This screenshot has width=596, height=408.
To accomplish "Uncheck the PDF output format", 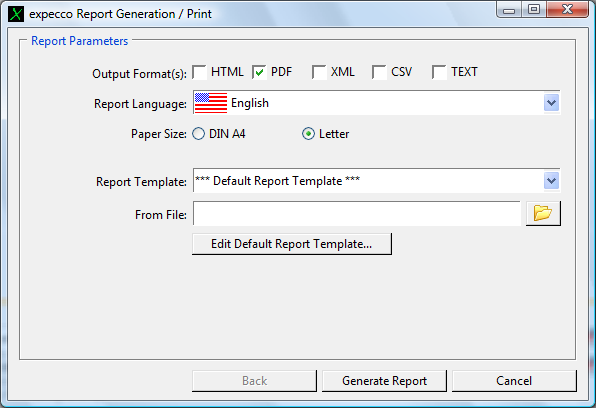I will (x=259, y=72).
